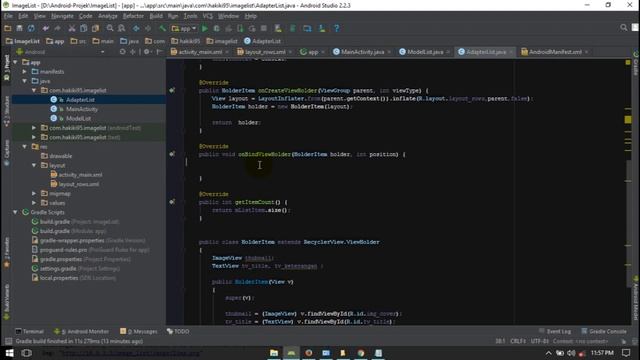Expand the androidTest package node
Screen dimensions: 640x360
click(x=34, y=128)
